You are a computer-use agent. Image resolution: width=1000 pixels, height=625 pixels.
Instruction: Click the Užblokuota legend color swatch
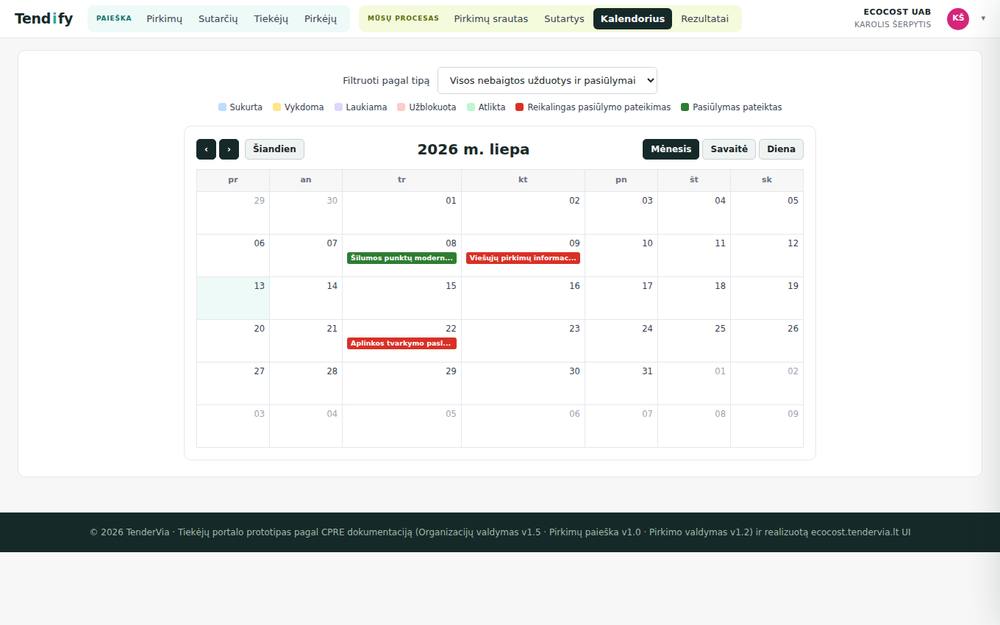tap(401, 107)
